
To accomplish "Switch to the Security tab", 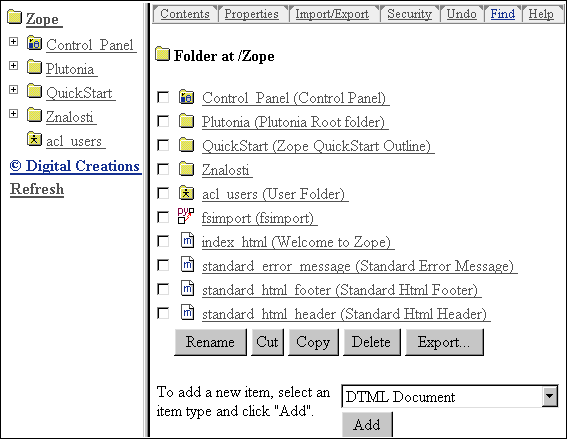I will tap(409, 14).
